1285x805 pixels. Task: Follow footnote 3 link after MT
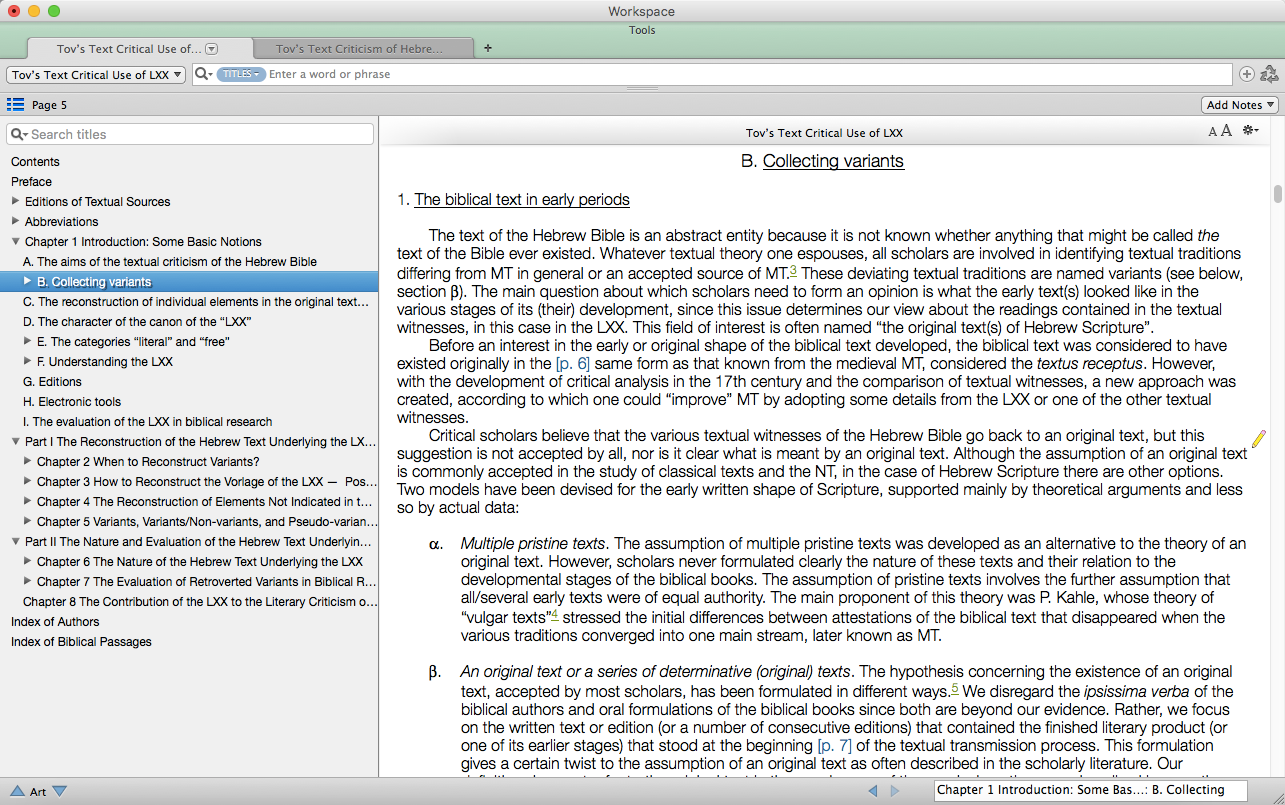coord(793,270)
